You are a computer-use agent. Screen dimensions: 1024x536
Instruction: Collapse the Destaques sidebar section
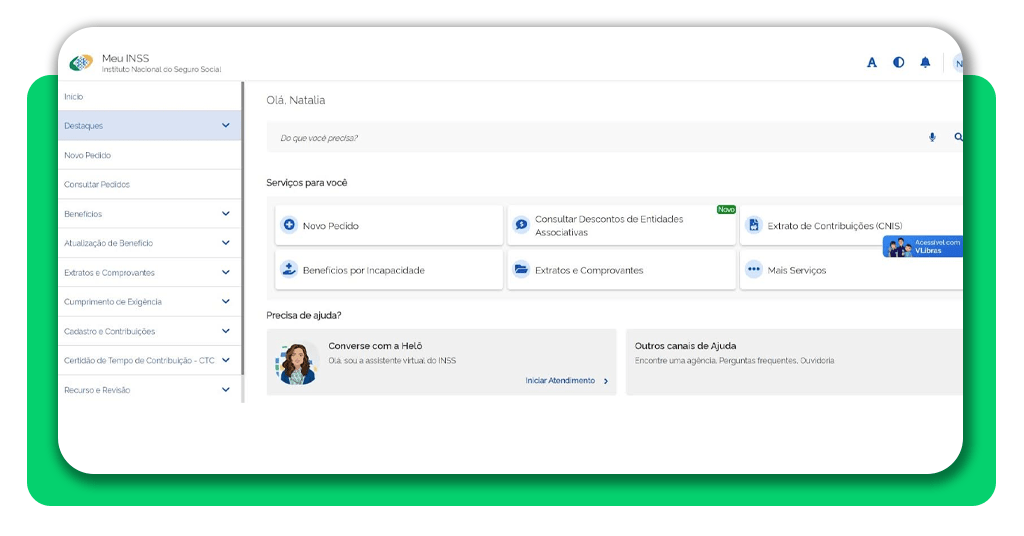(x=226, y=126)
